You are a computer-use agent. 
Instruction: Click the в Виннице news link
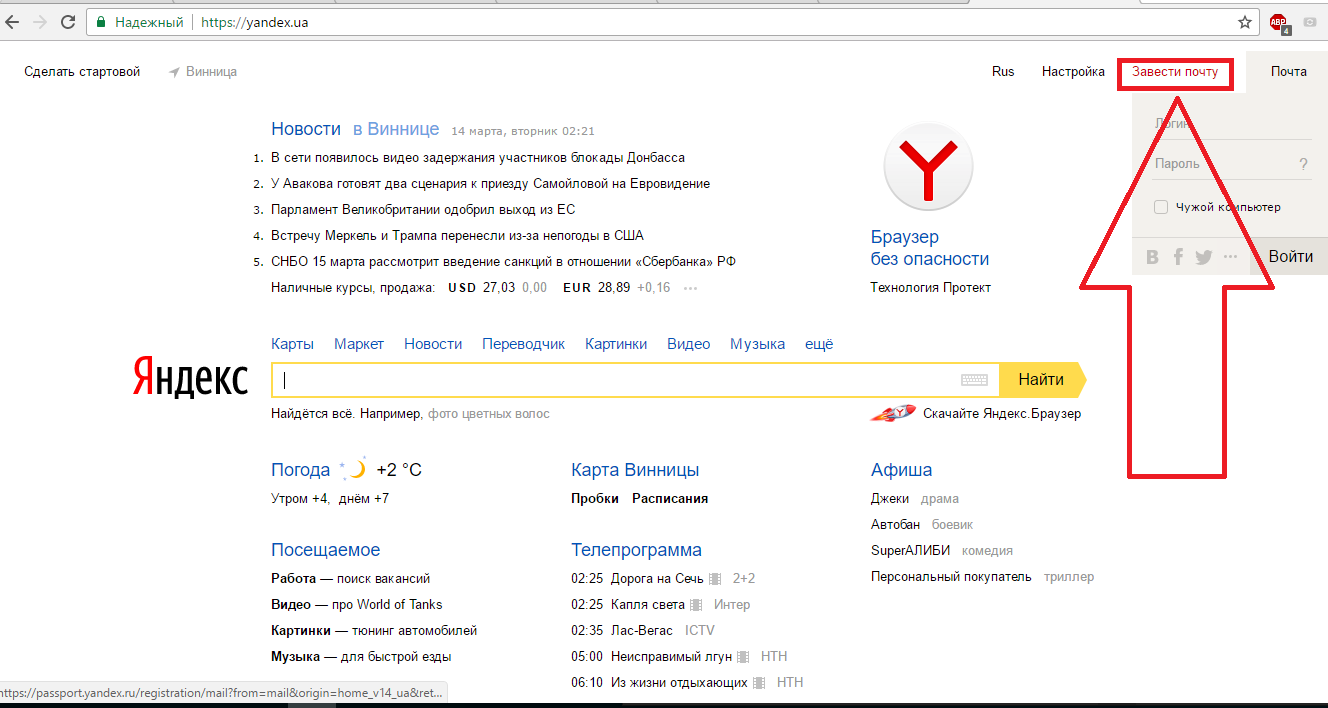click(395, 129)
